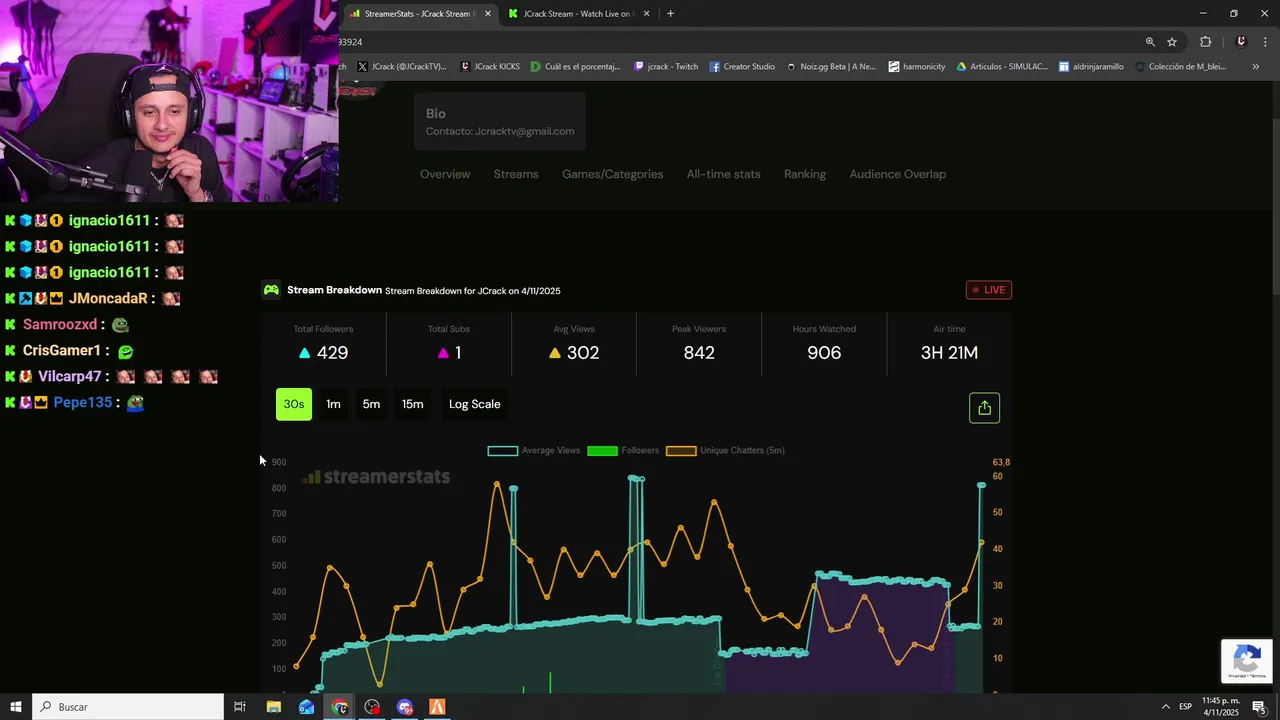
Task: Click the game controller Stream Breakdown icon
Action: click(271, 290)
